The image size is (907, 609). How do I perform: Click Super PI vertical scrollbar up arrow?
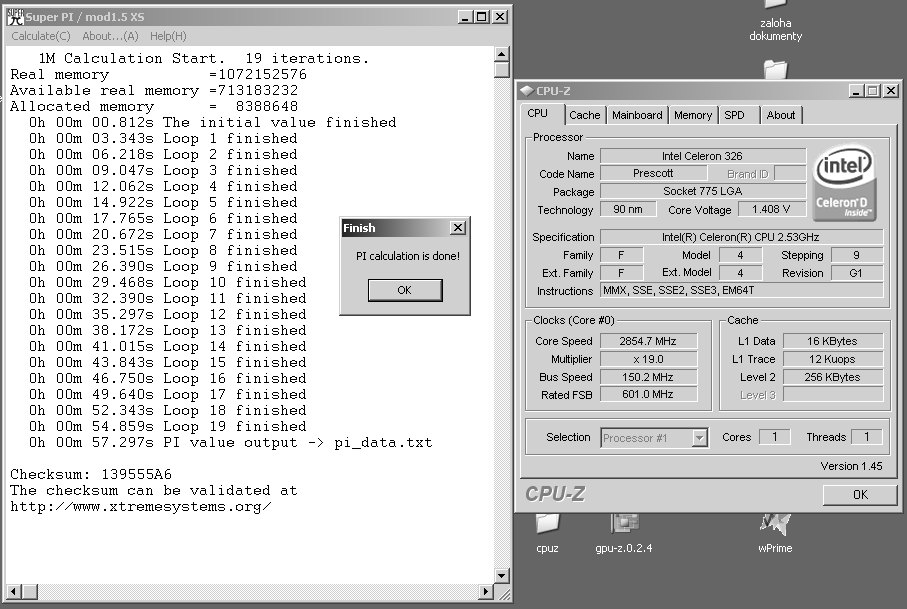tap(502, 54)
